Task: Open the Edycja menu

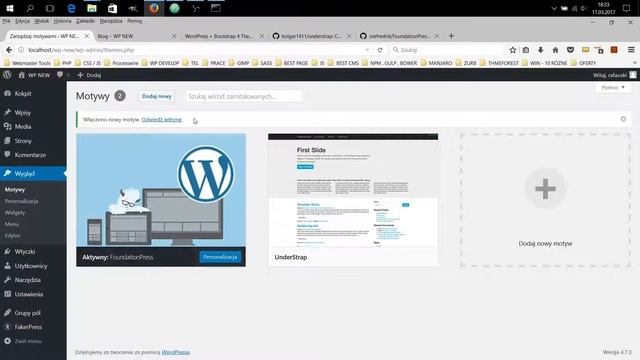Action: click(x=22, y=21)
